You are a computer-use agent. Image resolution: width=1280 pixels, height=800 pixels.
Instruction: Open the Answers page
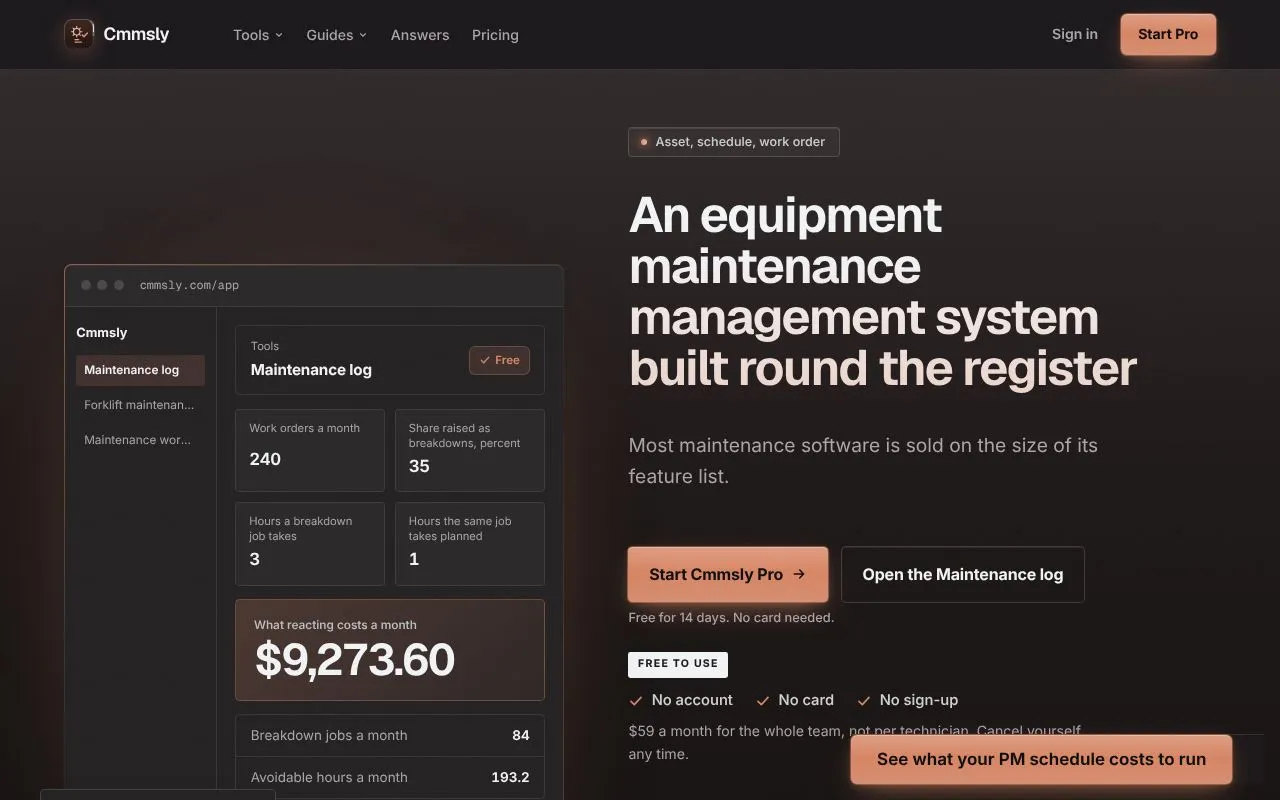coord(420,35)
